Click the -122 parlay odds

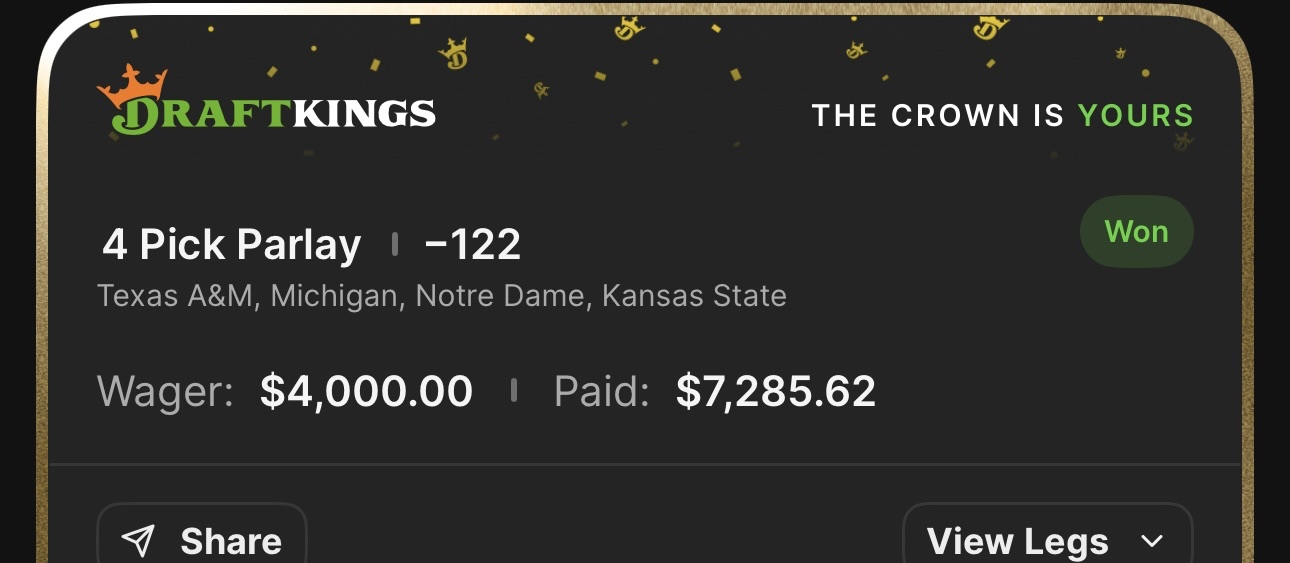tap(472, 245)
